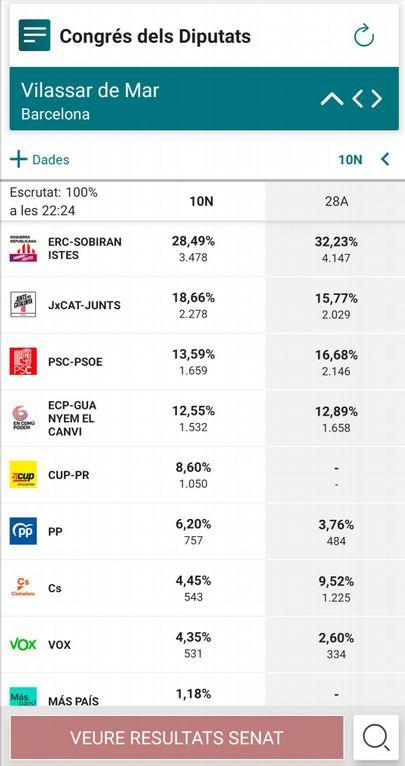Open the hamburger menu icon

coord(34,35)
